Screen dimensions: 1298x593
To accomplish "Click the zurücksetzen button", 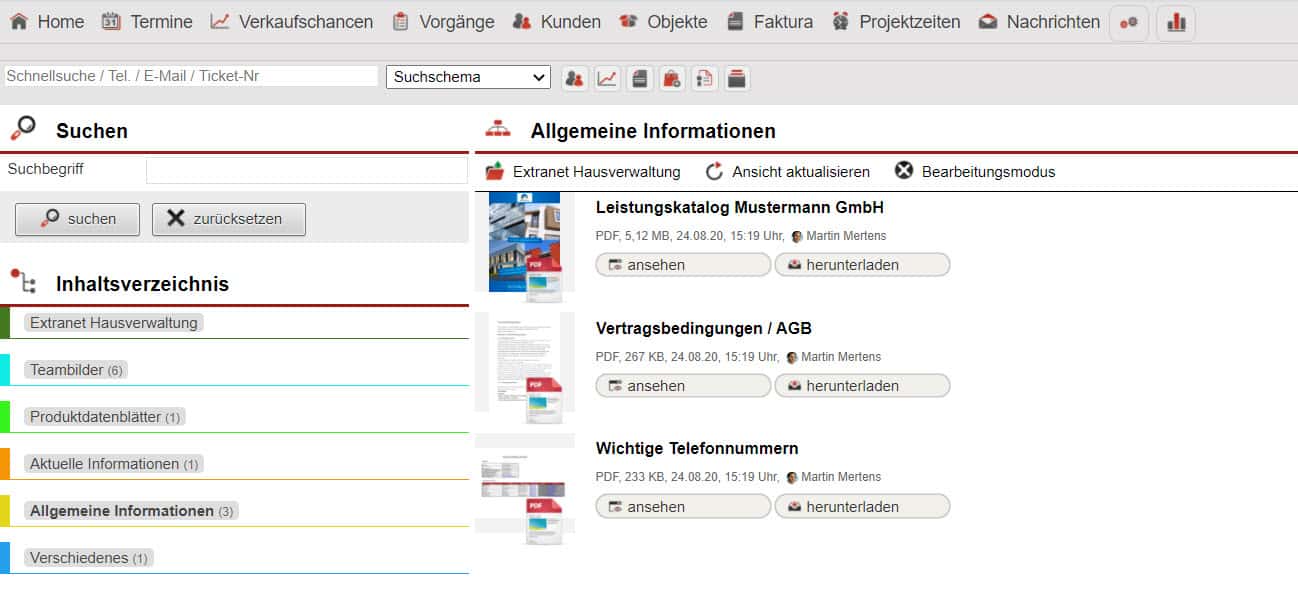I will (228, 219).
